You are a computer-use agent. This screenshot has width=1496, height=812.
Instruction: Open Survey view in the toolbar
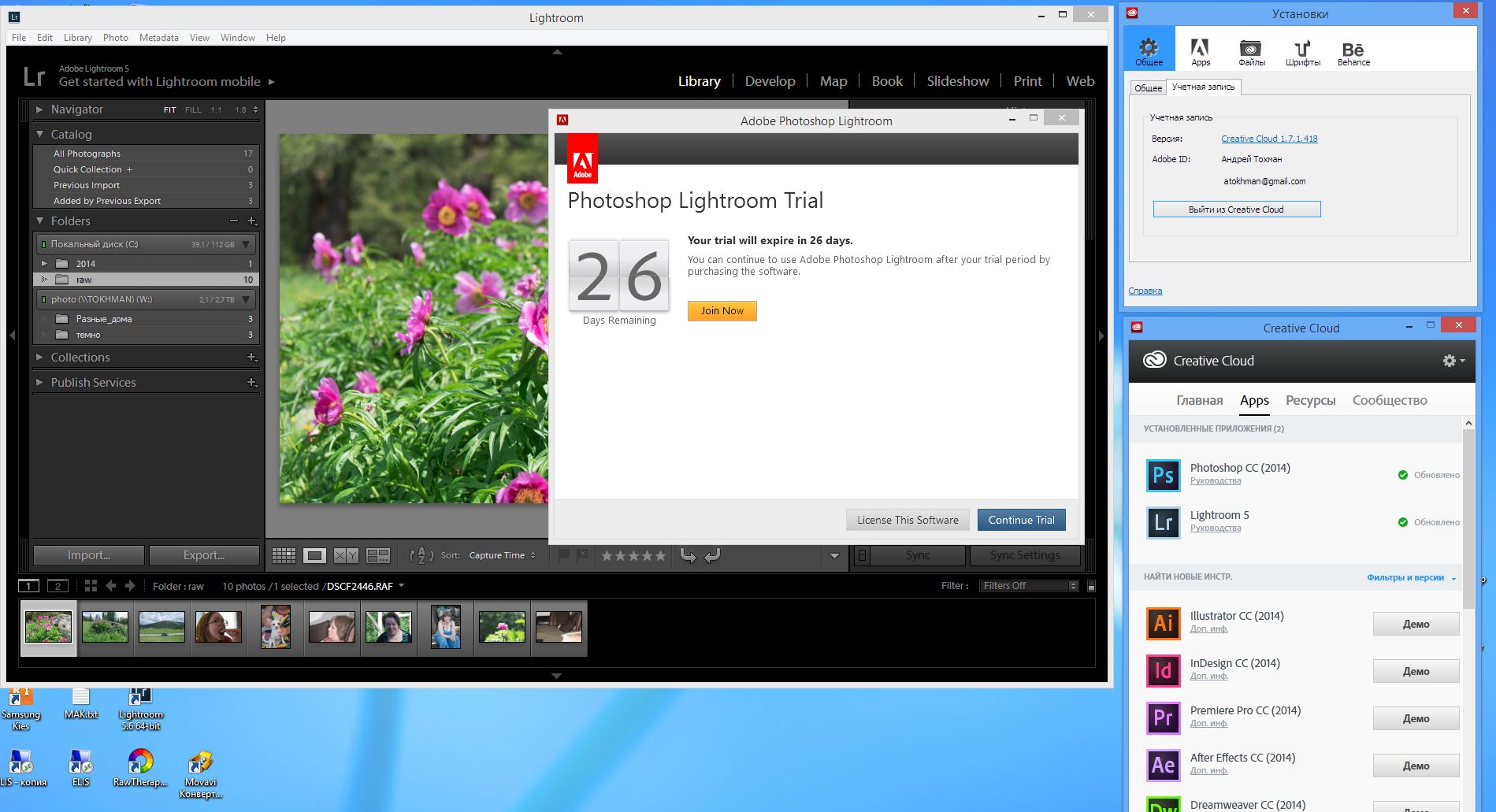[x=378, y=555]
